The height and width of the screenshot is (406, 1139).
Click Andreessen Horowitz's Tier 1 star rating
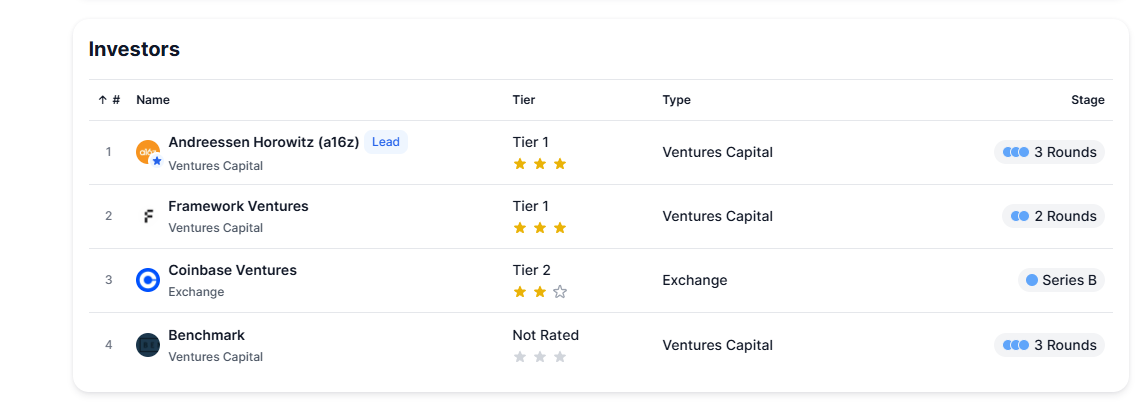[539, 164]
